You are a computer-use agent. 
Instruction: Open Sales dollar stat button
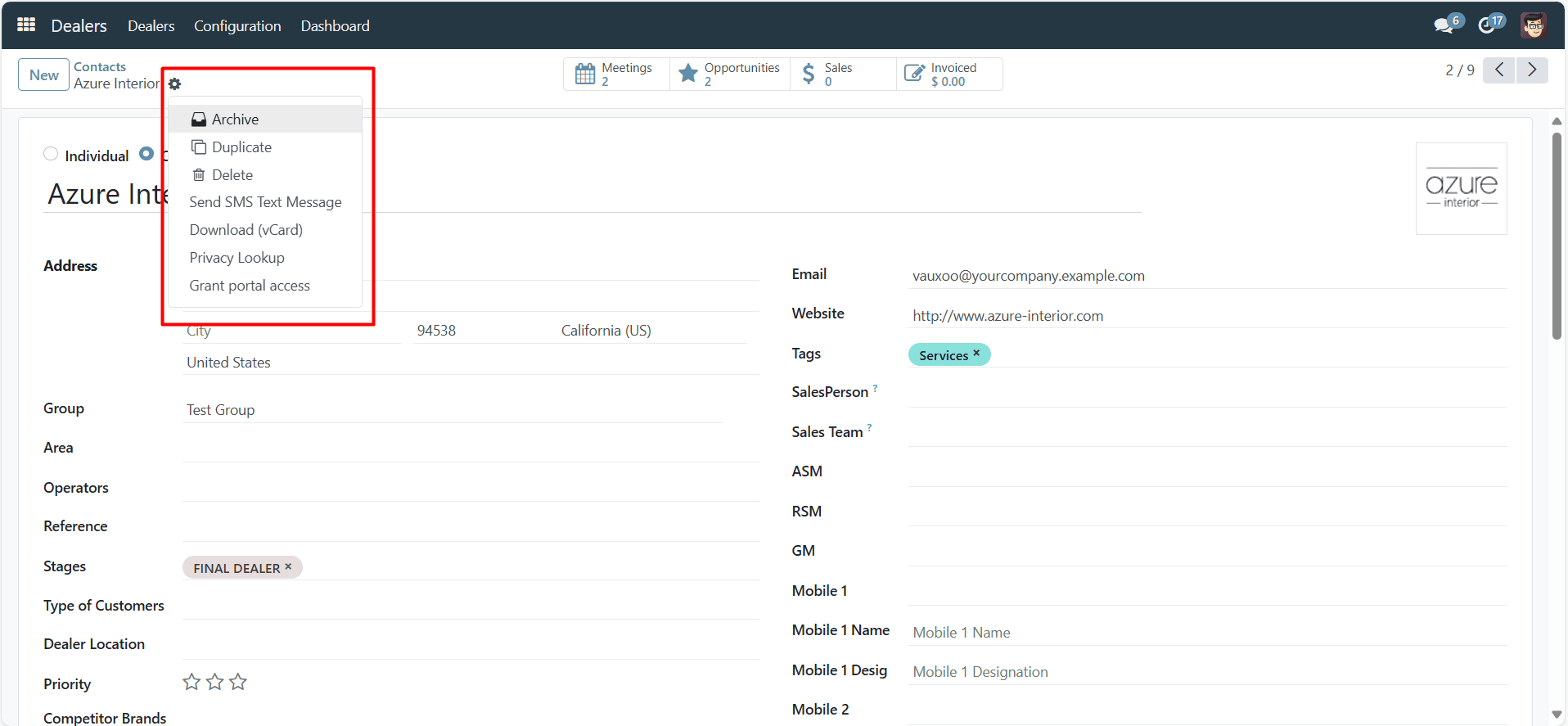pos(843,74)
